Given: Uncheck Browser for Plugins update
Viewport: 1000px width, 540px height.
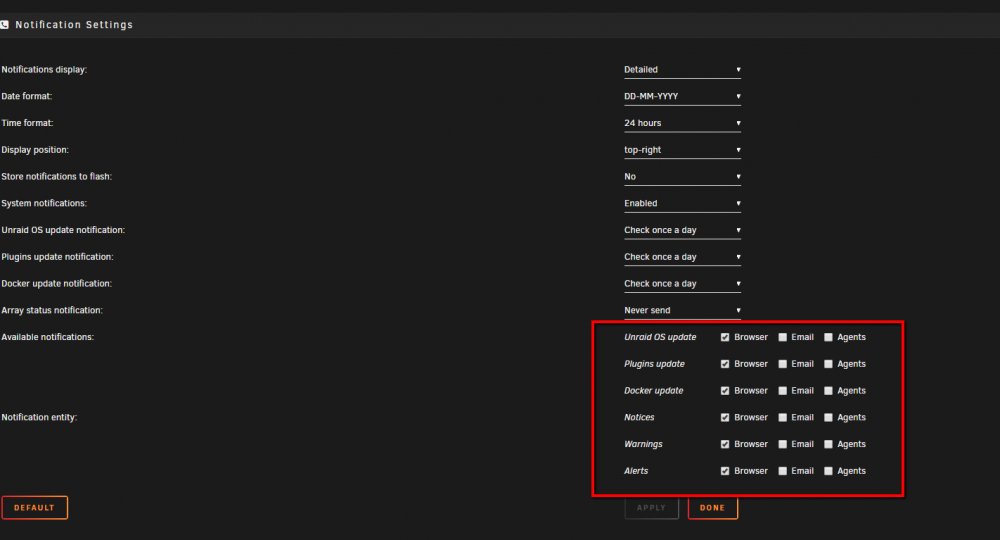Looking at the screenshot, I should (x=725, y=364).
